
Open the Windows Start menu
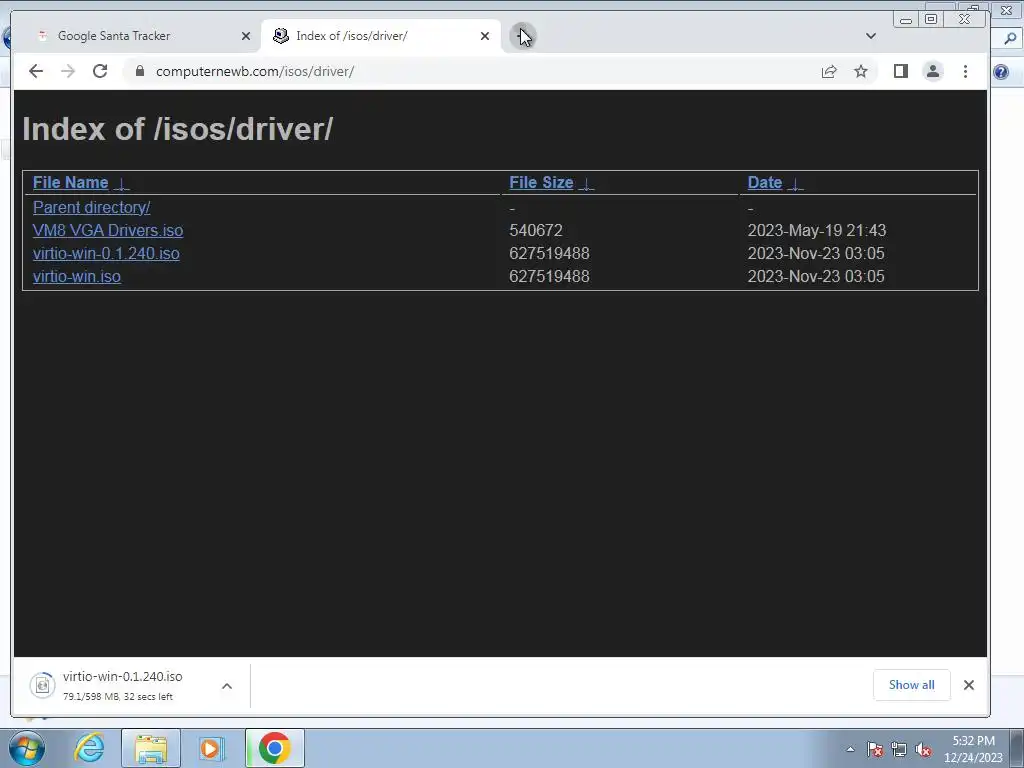pyautogui.click(x=27, y=748)
